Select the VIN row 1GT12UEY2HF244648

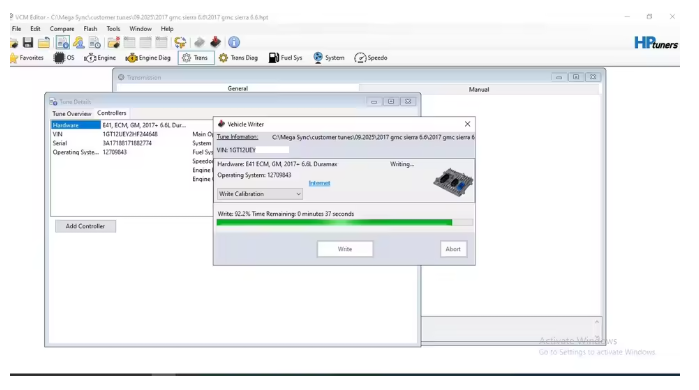(105, 134)
